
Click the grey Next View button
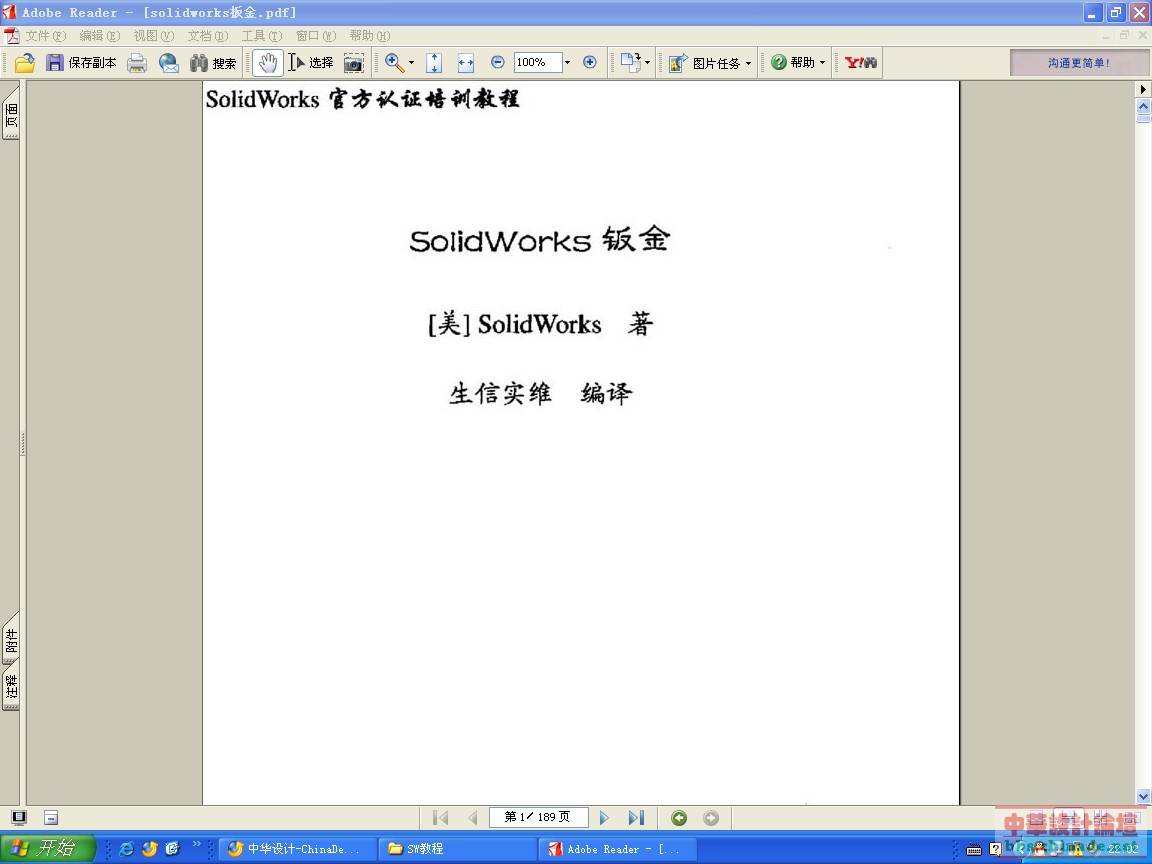click(x=710, y=818)
